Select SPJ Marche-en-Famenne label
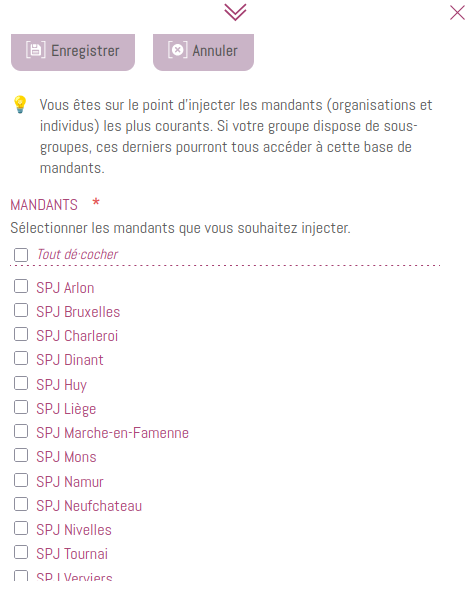Image resolution: width=472 pixels, height=593 pixels. pos(112,433)
